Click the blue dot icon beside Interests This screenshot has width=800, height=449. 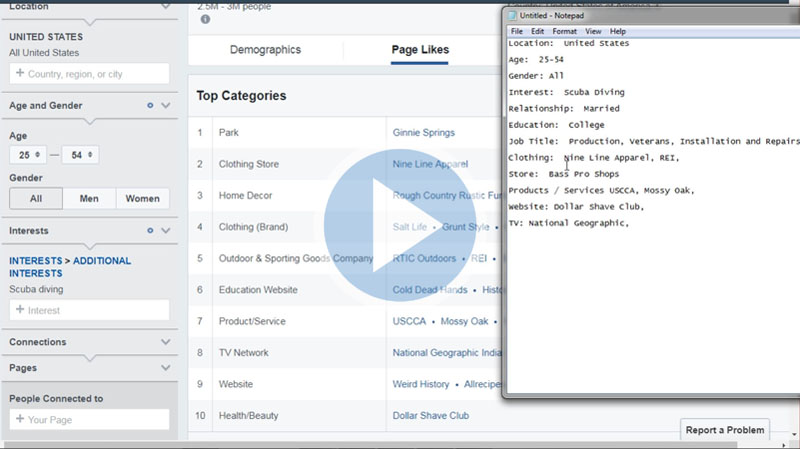pyautogui.click(x=150, y=230)
